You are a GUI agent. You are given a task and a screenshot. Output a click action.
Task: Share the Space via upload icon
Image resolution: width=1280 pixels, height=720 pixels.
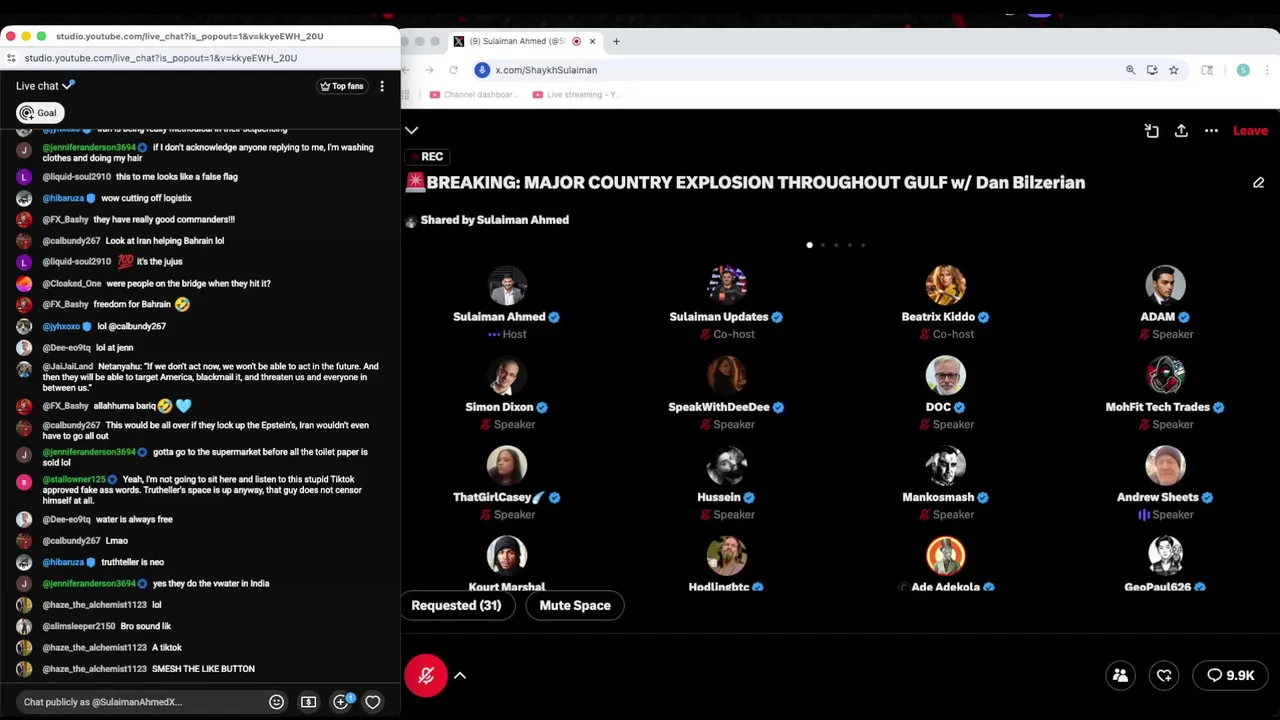(1181, 131)
